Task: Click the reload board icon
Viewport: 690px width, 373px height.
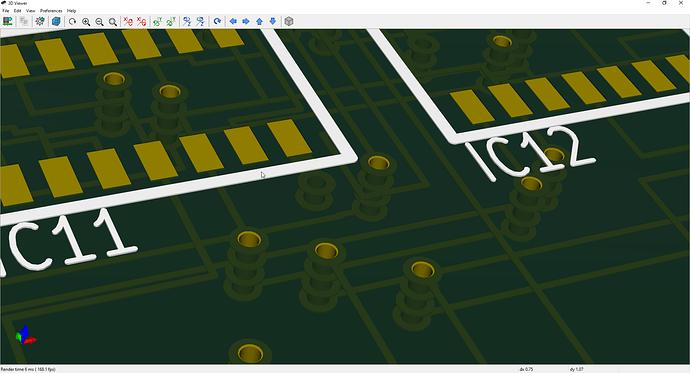Action: point(7,21)
